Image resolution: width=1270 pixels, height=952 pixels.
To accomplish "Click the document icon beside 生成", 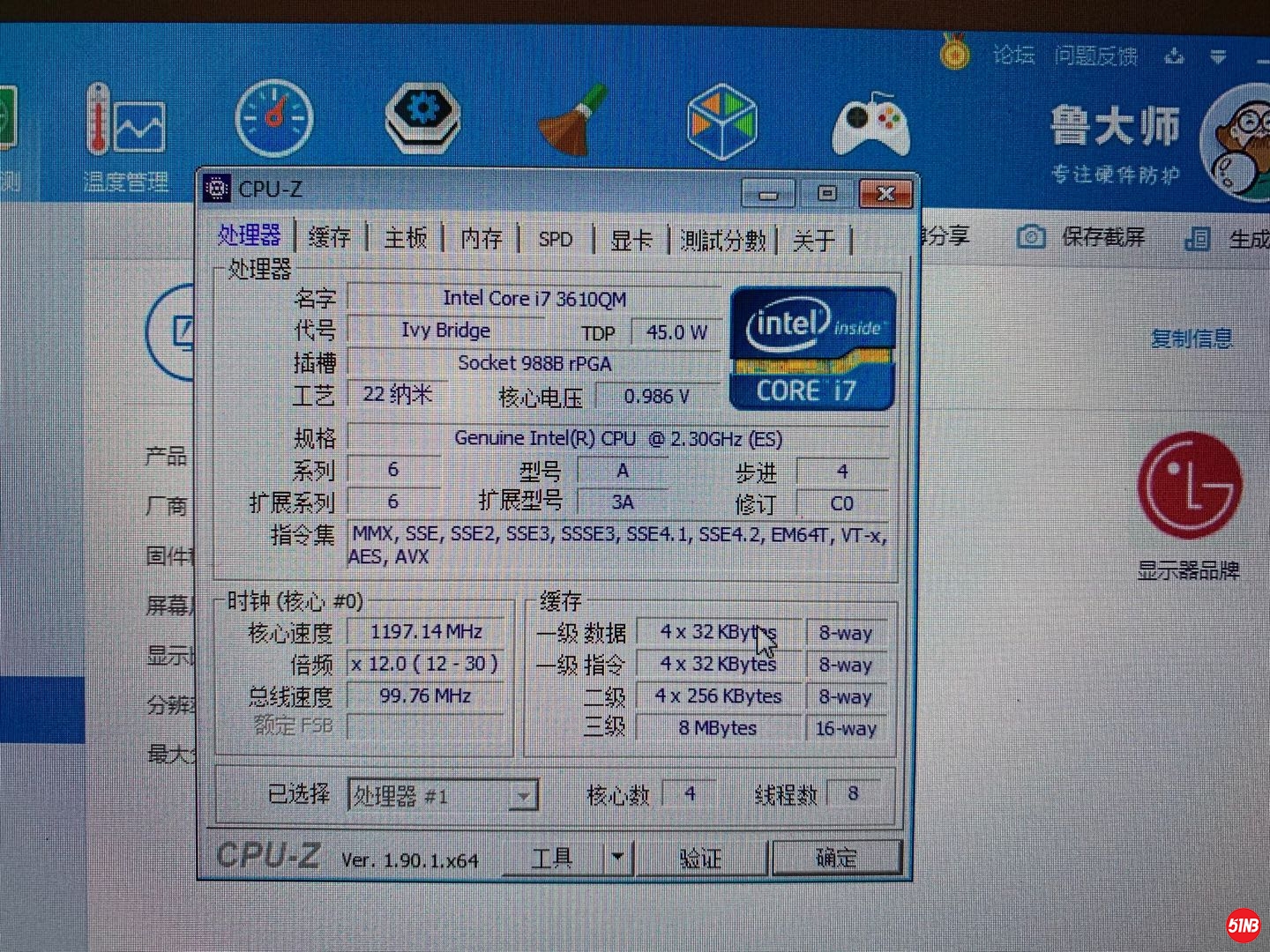I will point(1197,238).
